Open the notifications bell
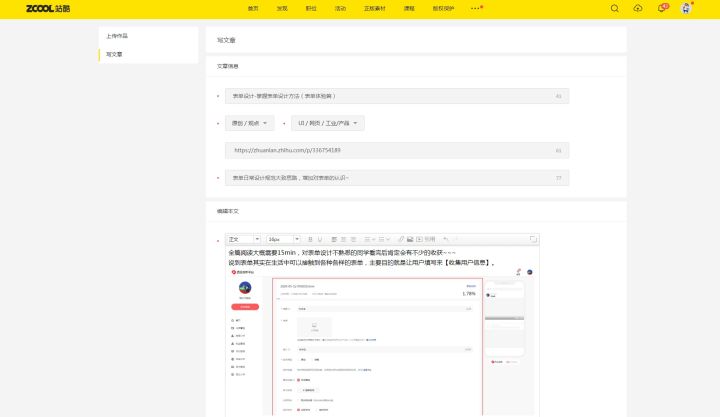 coord(661,8)
